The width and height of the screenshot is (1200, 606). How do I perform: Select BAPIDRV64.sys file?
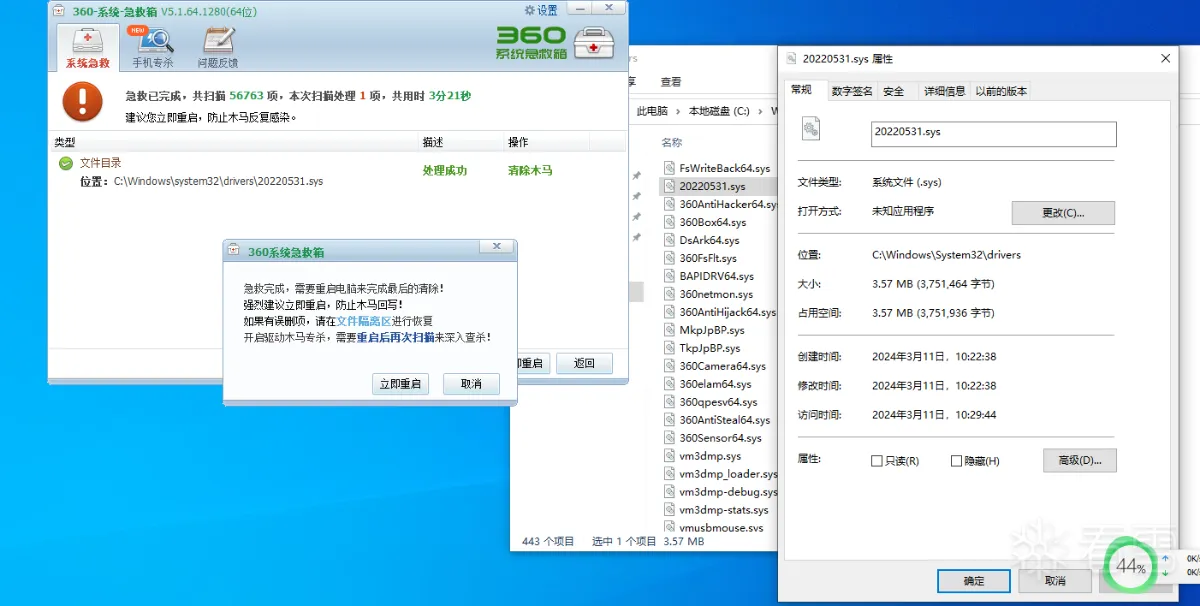click(x=709, y=276)
